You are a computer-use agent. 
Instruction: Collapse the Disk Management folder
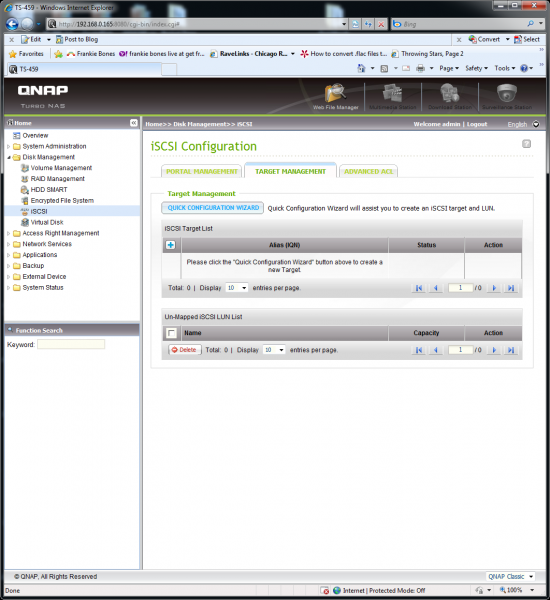[x=8, y=157]
